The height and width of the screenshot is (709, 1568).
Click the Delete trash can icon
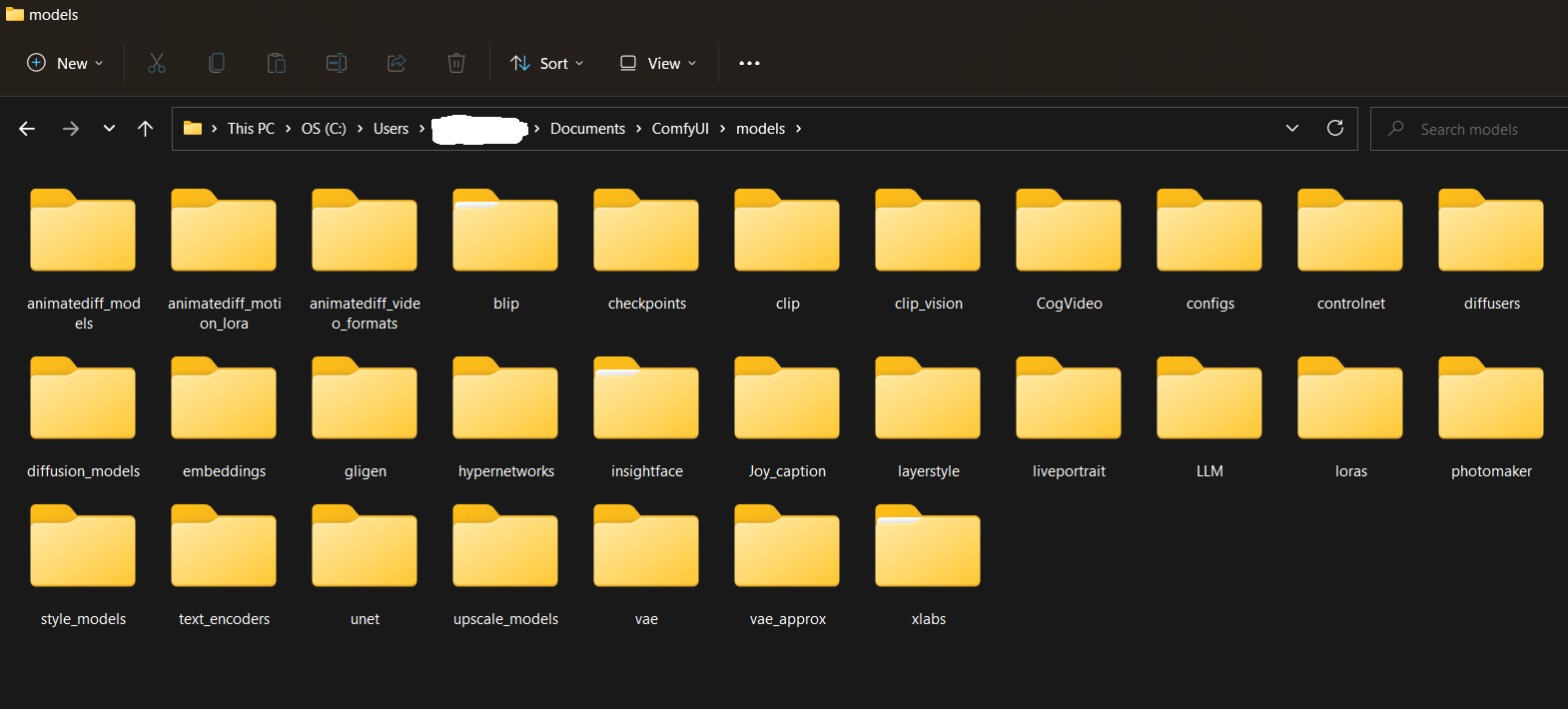coord(456,63)
